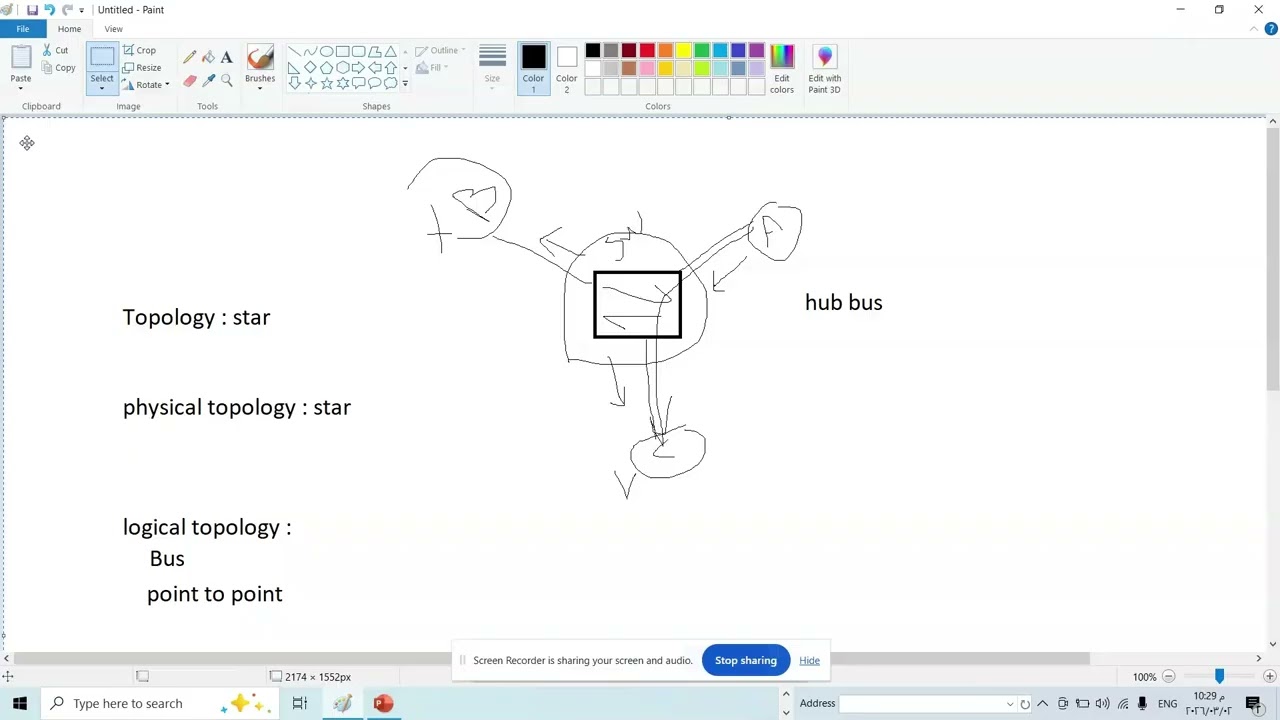The width and height of the screenshot is (1280, 720).
Task: Zoom in using the plus button
Action: tap(1269, 677)
